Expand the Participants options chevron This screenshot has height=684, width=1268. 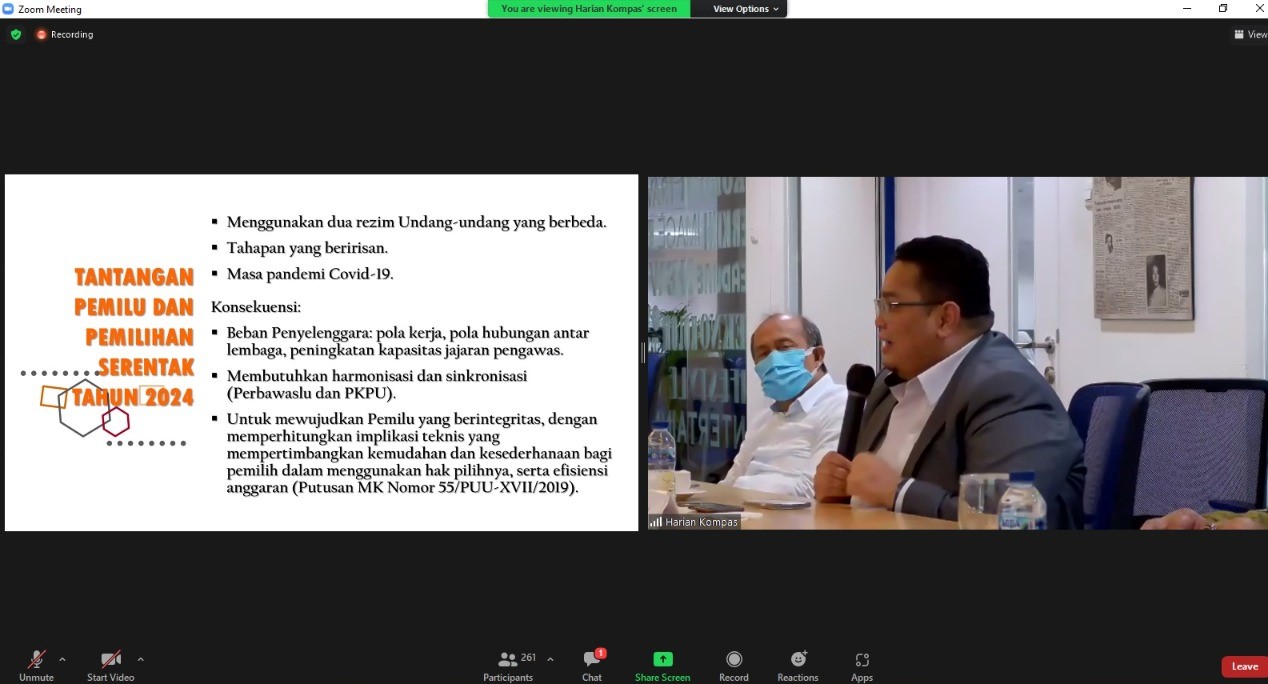tap(550, 659)
